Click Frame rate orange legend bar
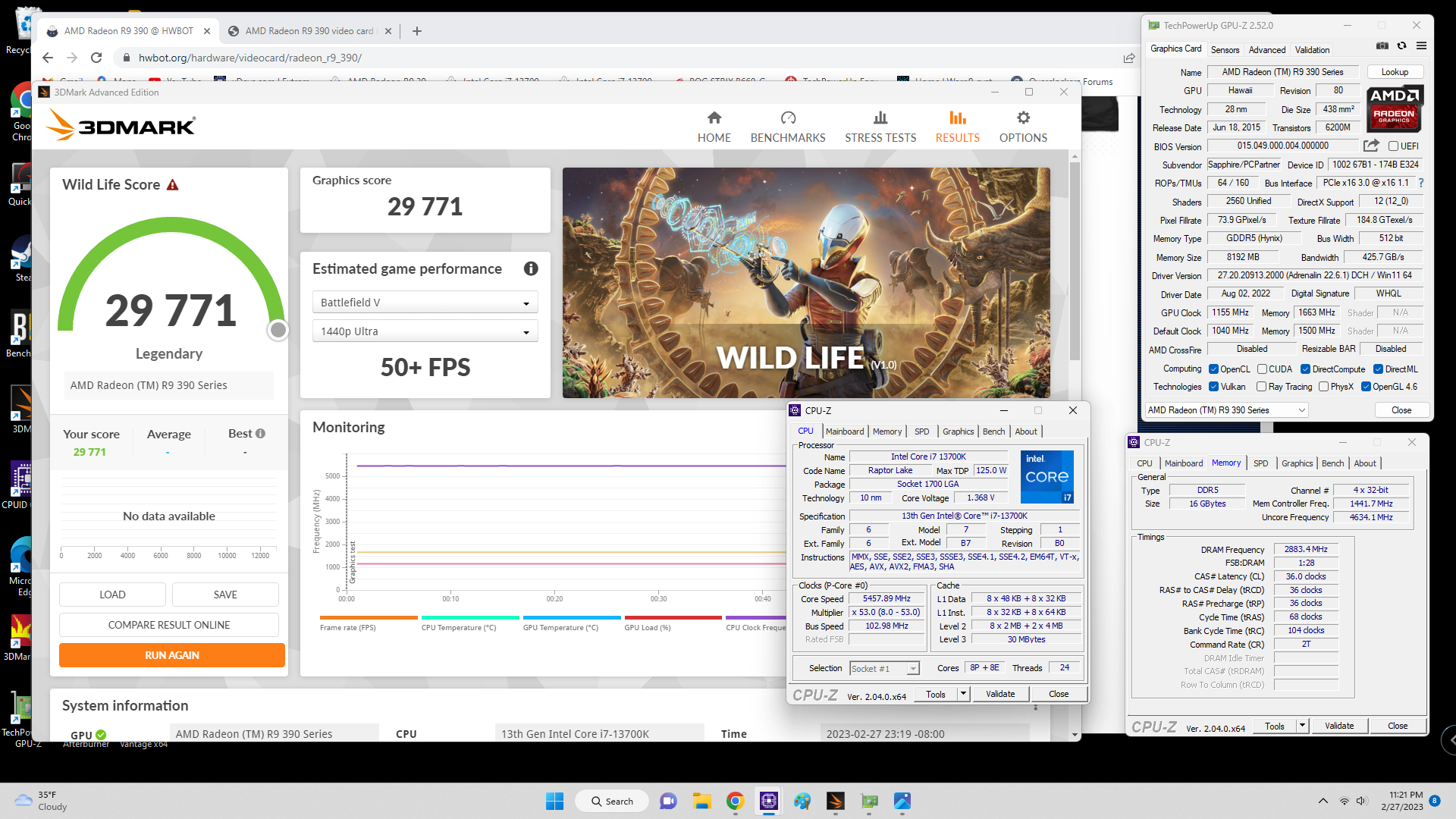 [369, 617]
